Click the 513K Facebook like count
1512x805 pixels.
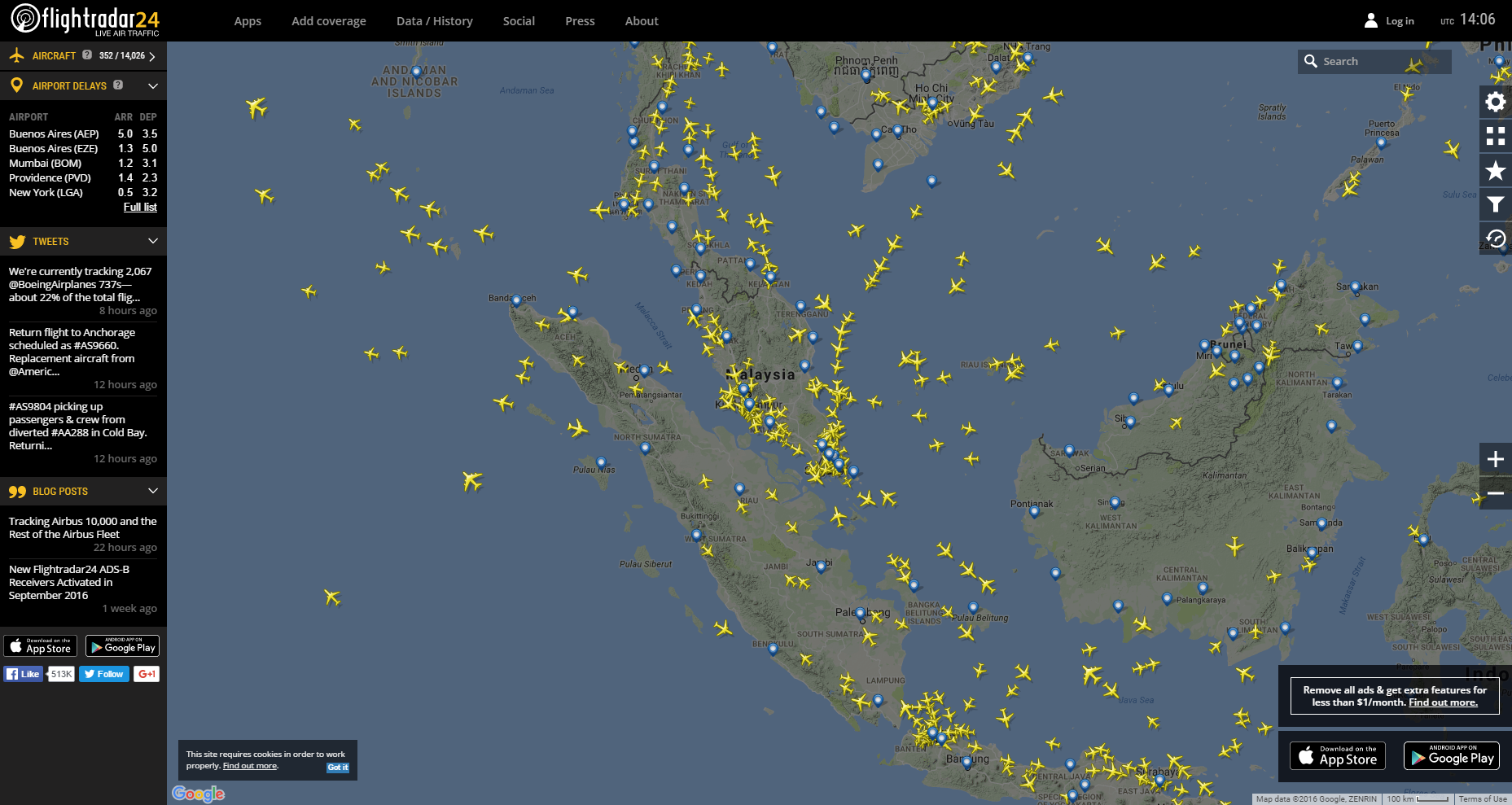61,674
